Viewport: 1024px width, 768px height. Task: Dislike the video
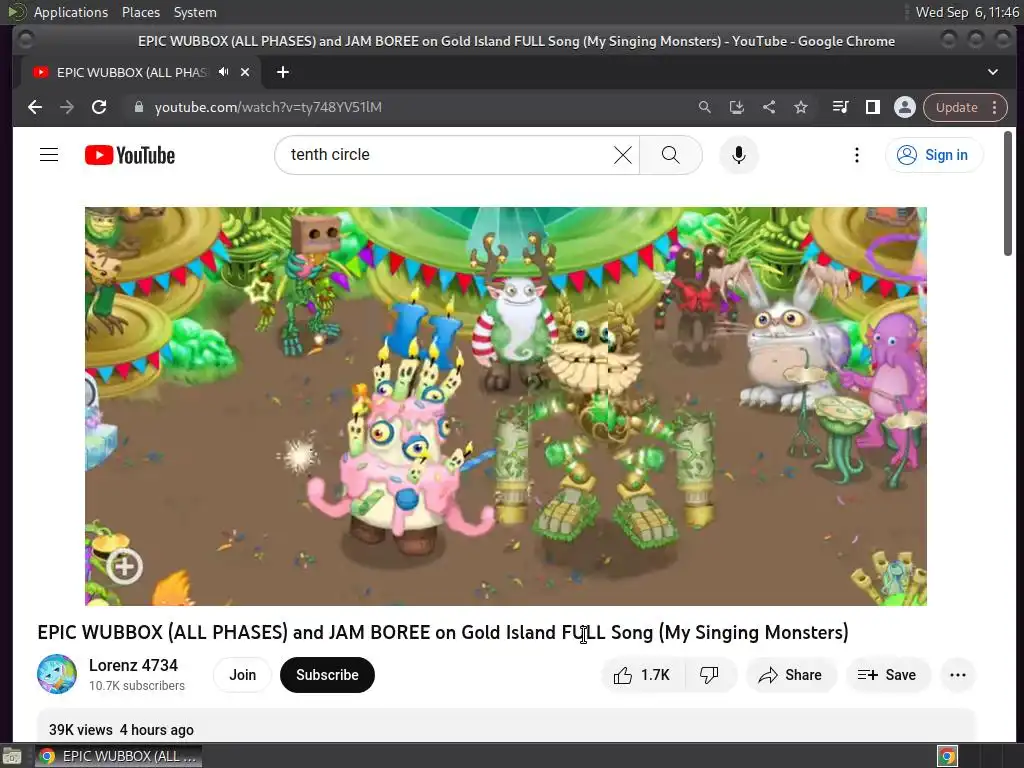pyautogui.click(x=710, y=675)
